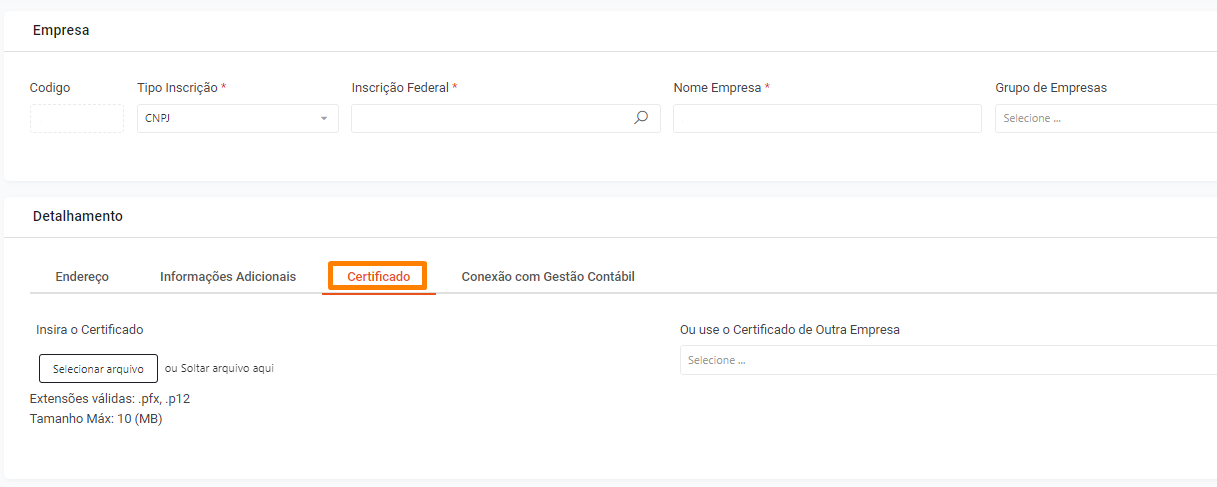Focus the Nome Empresa text field

click(x=827, y=118)
